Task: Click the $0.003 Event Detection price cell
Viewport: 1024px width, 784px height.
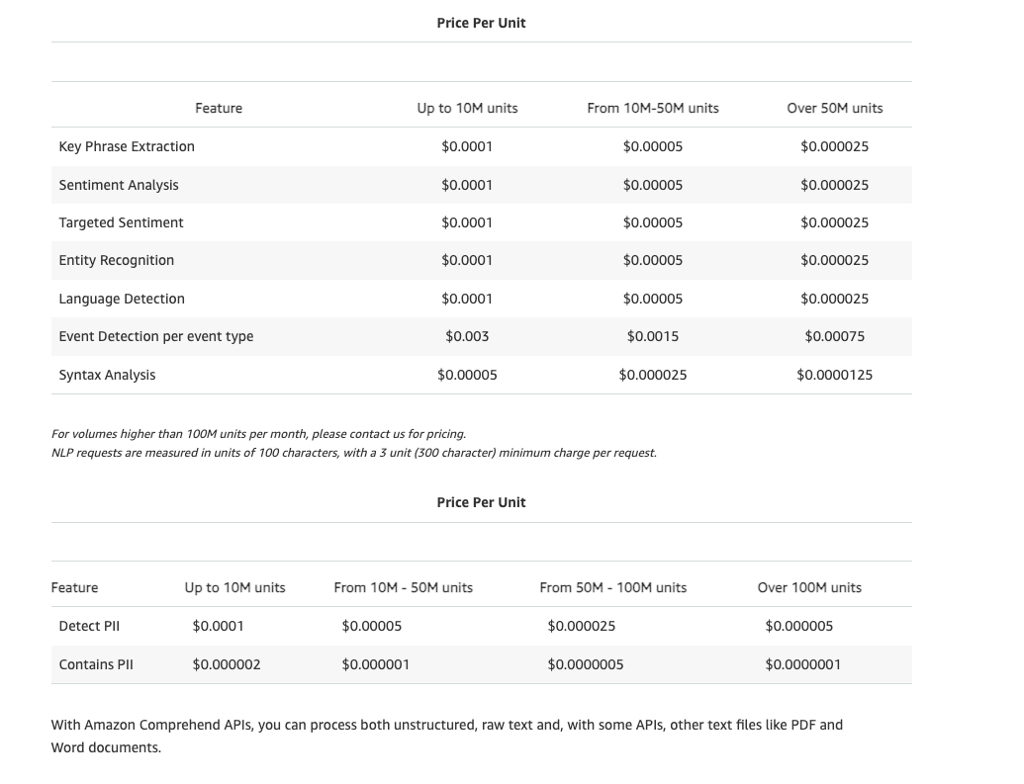Action: pos(467,336)
